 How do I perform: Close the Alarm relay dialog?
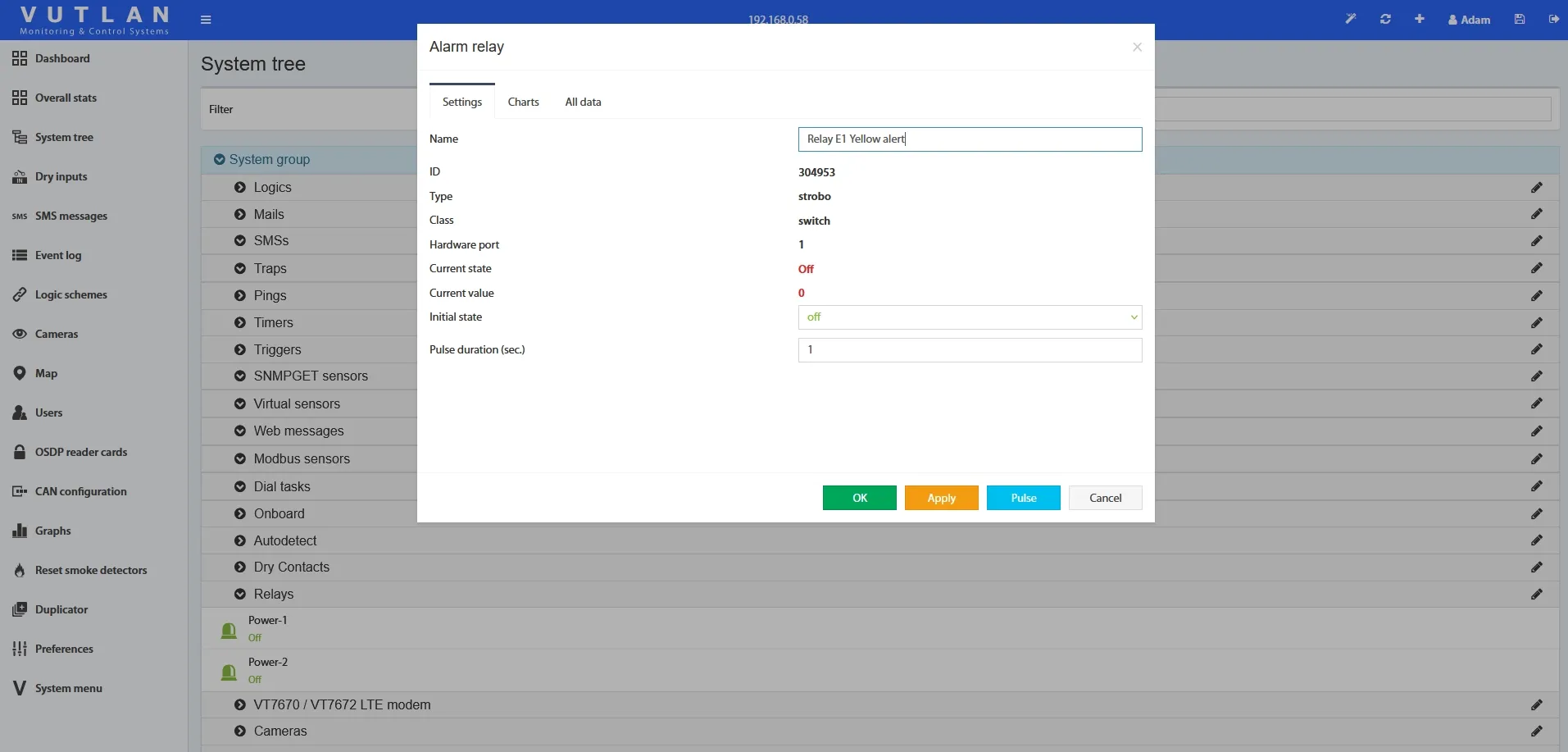(1137, 48)
